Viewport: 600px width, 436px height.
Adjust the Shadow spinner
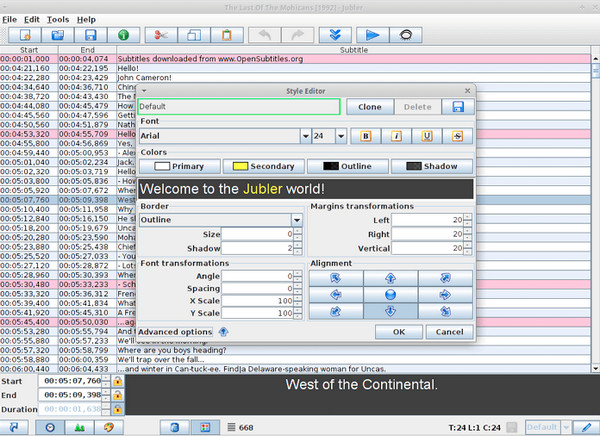point(298,248)
